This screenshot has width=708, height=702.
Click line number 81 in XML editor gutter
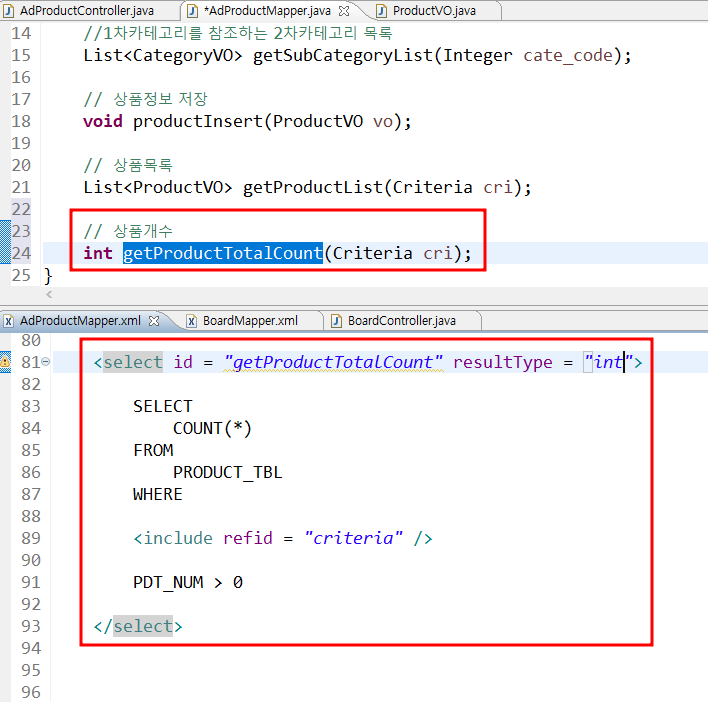point(31,362)
